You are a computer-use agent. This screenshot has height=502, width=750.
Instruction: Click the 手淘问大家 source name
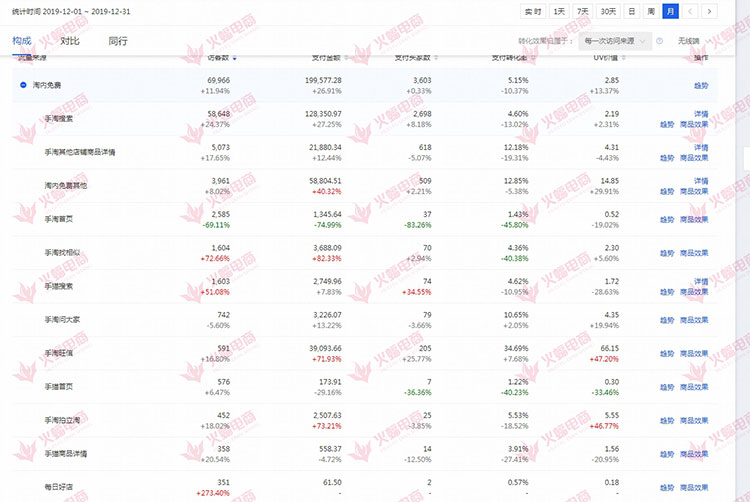click(x=62, y=319)
